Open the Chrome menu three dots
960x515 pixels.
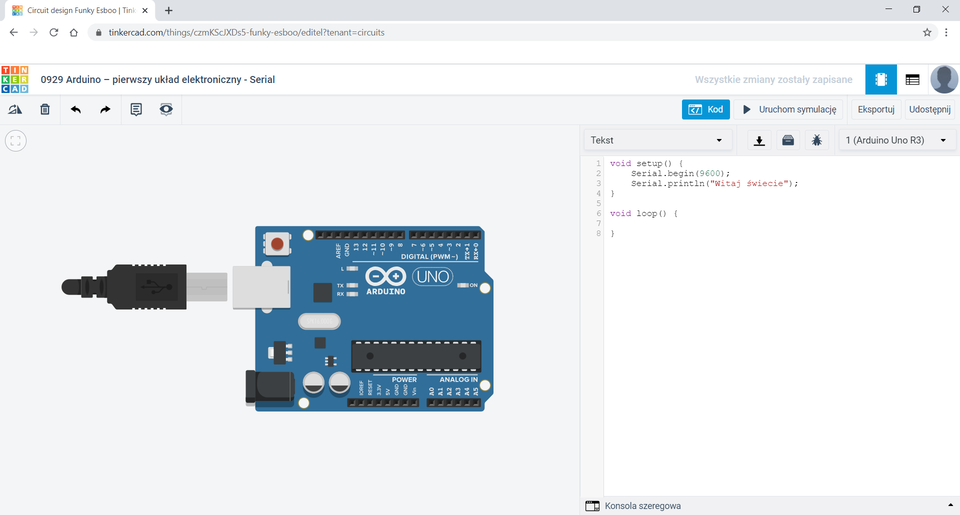[947, 32]
